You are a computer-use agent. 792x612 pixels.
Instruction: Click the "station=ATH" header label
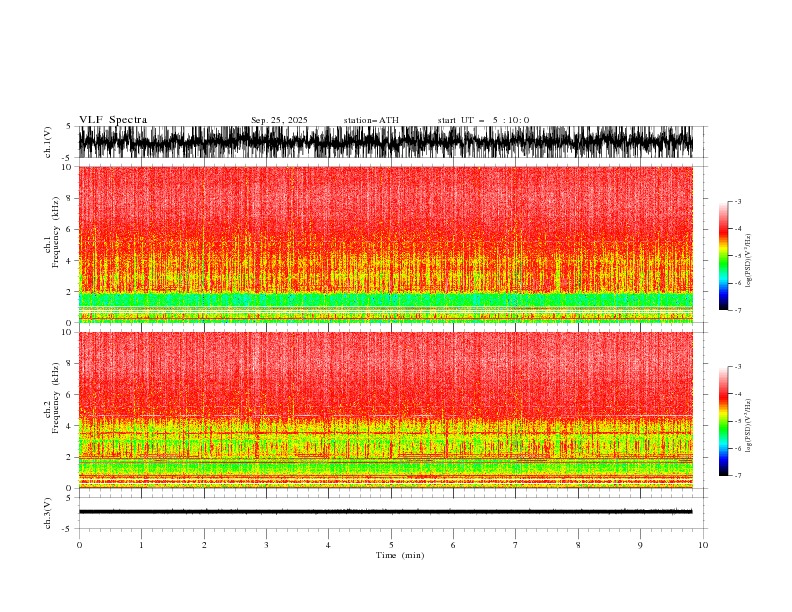point(371,120)
